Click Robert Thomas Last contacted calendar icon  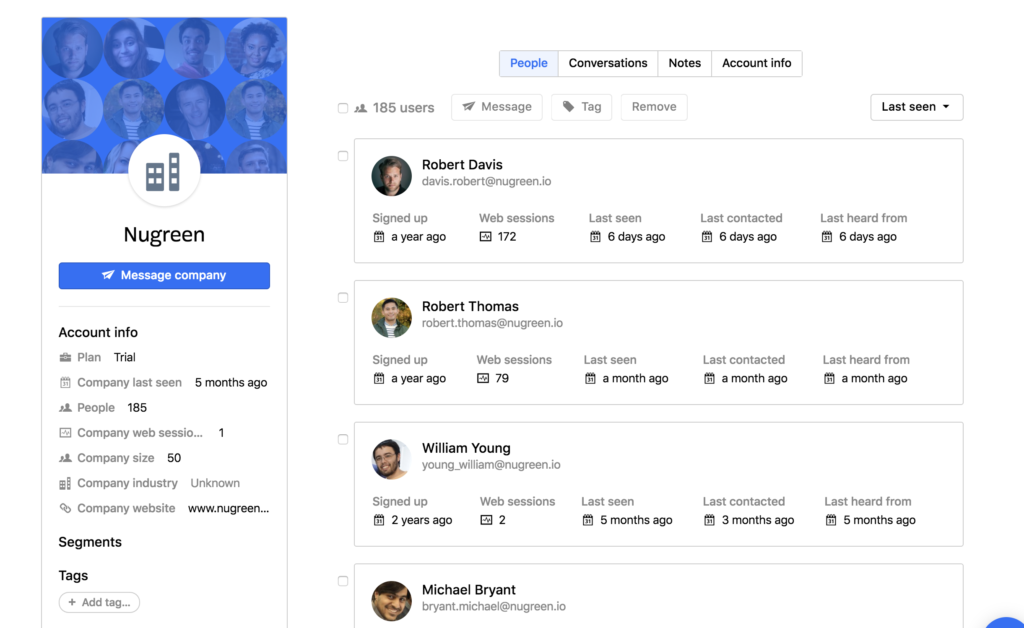[x=709, y=379]
